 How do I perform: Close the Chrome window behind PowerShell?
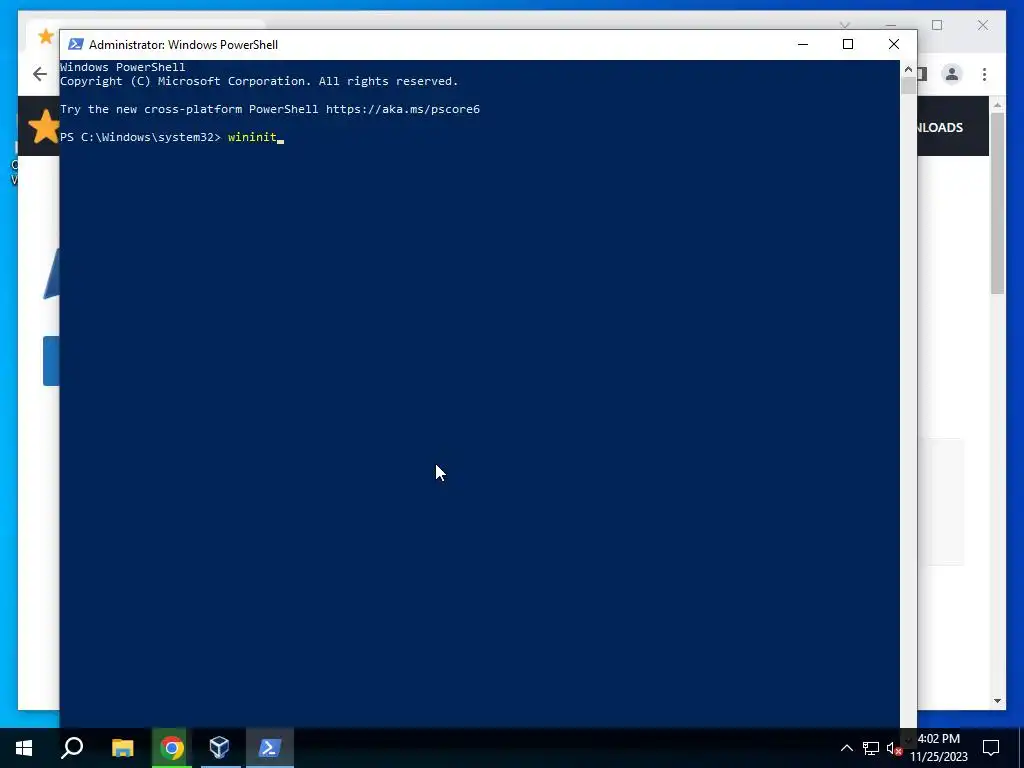pos(983,25)
